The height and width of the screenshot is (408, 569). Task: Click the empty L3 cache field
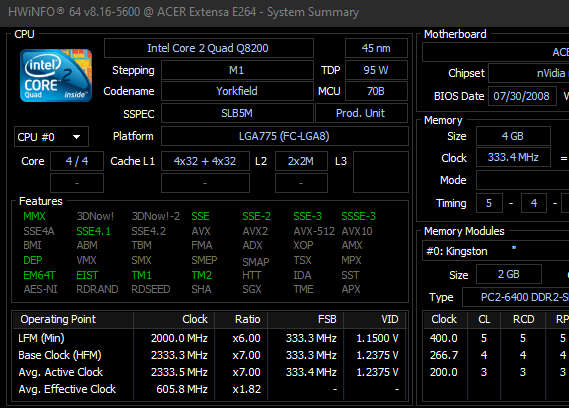point(381,172)
